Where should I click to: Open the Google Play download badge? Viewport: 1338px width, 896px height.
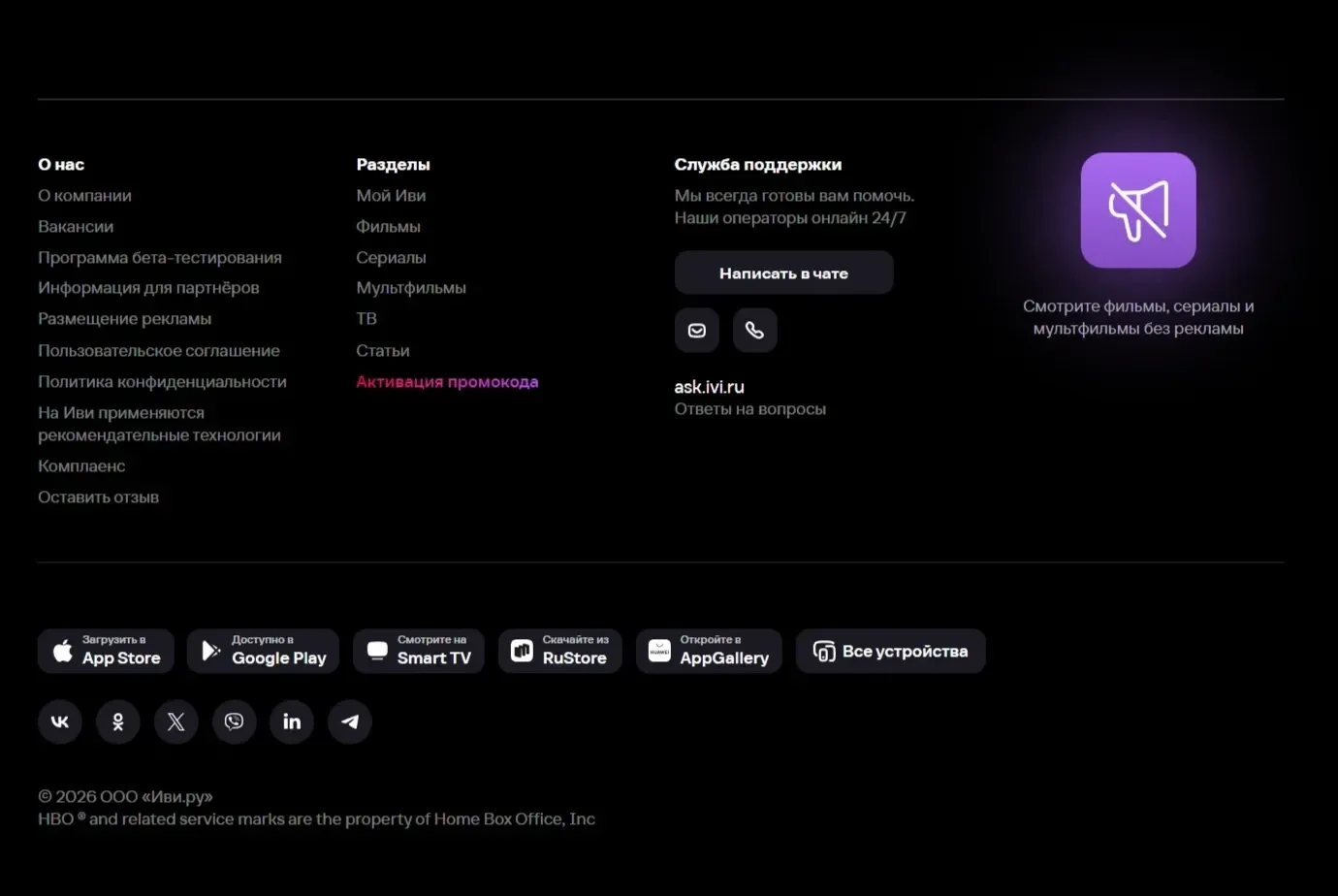click(264, 651)
